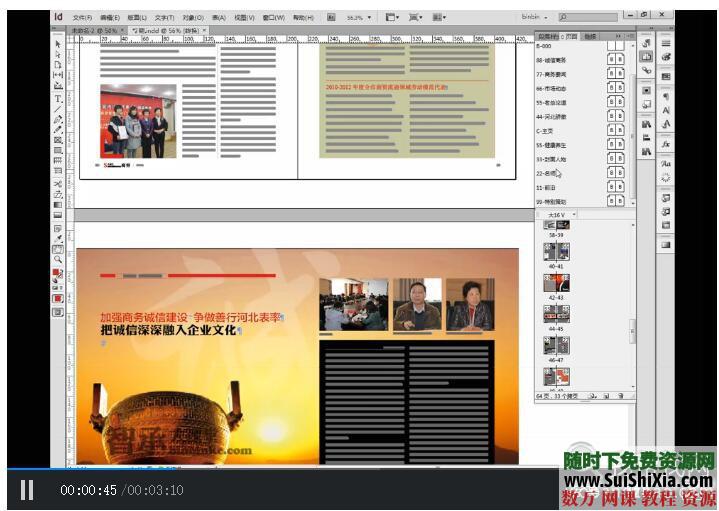This screenshot has height=511, width=719.
Task: Click the create new page button
Action: pyautogui.click(x=606, y=396)
